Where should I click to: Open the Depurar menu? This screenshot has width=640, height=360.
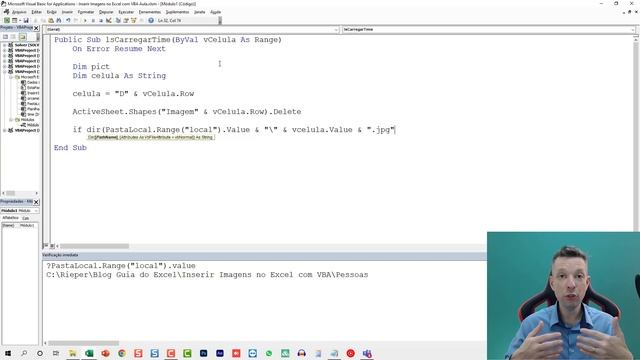tap(106, 12)
